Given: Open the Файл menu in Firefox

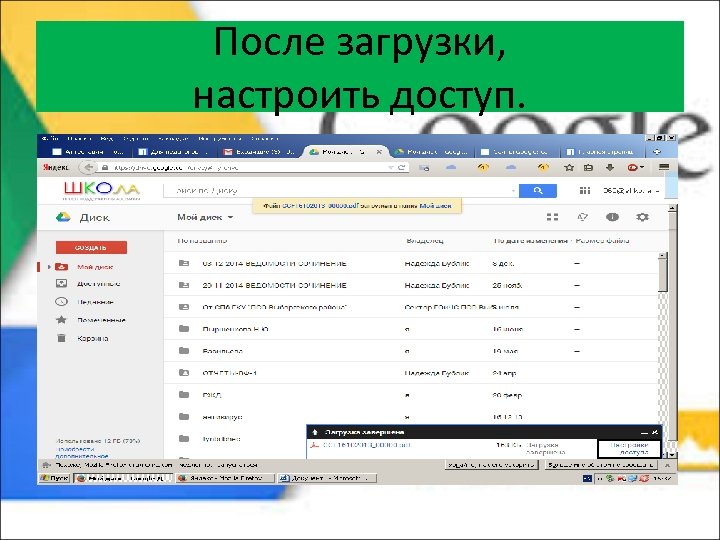Looking at the screenshot, I should (50, 138).
